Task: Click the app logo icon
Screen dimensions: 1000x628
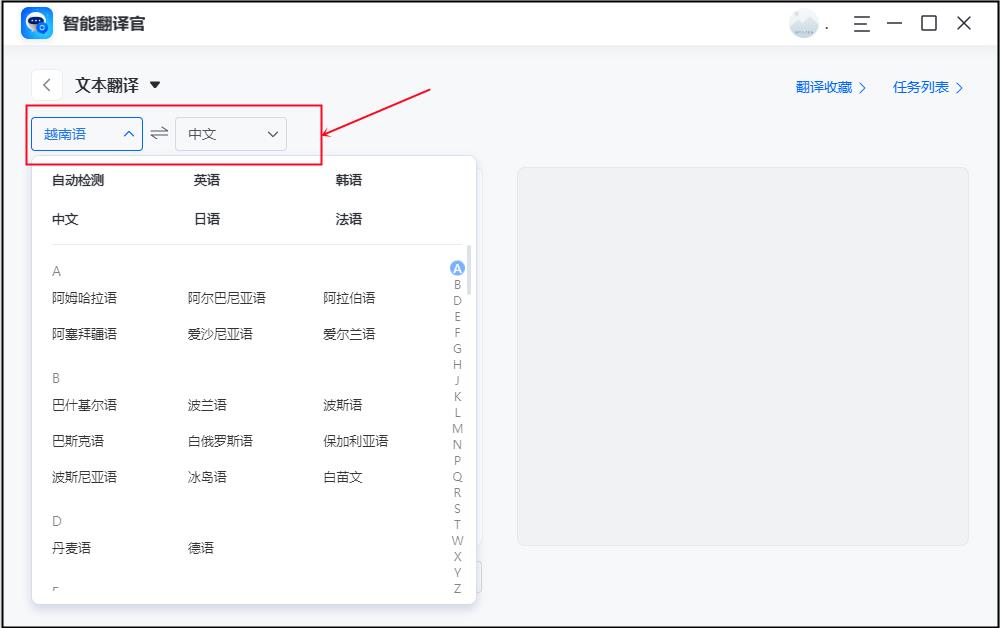Action: (37, 23)
